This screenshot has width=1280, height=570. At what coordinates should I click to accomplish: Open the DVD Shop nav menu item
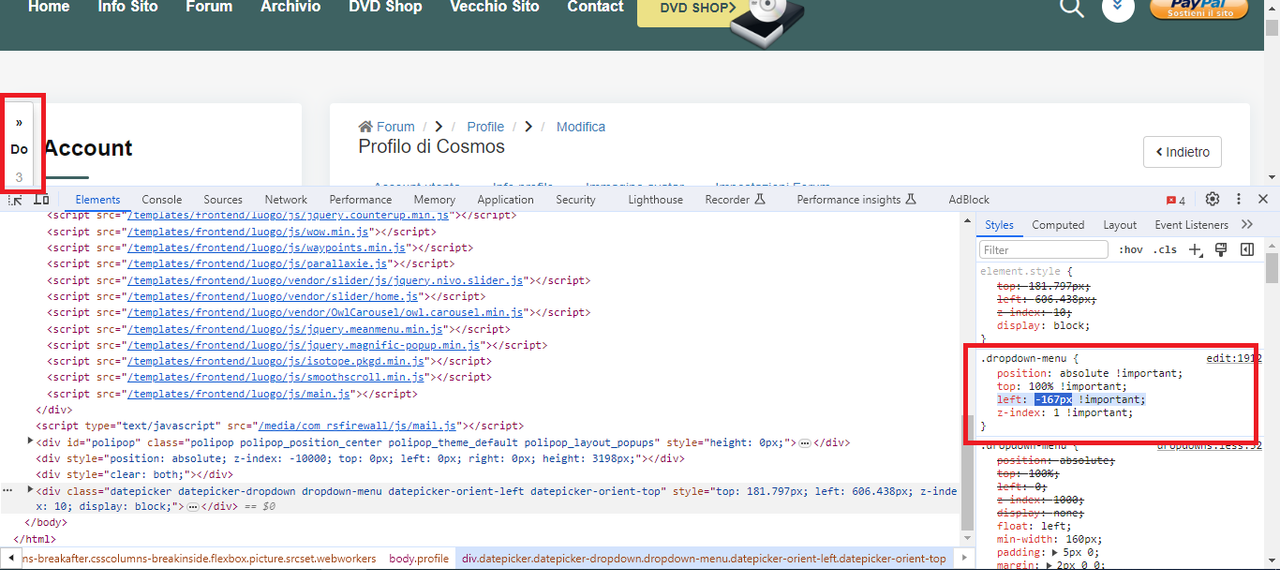385,7
